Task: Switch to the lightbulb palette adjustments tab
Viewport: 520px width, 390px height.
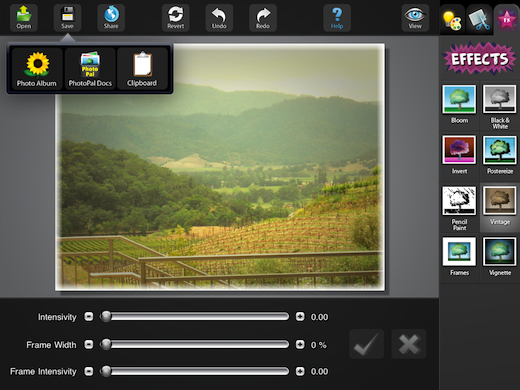Action: [452, 20]
